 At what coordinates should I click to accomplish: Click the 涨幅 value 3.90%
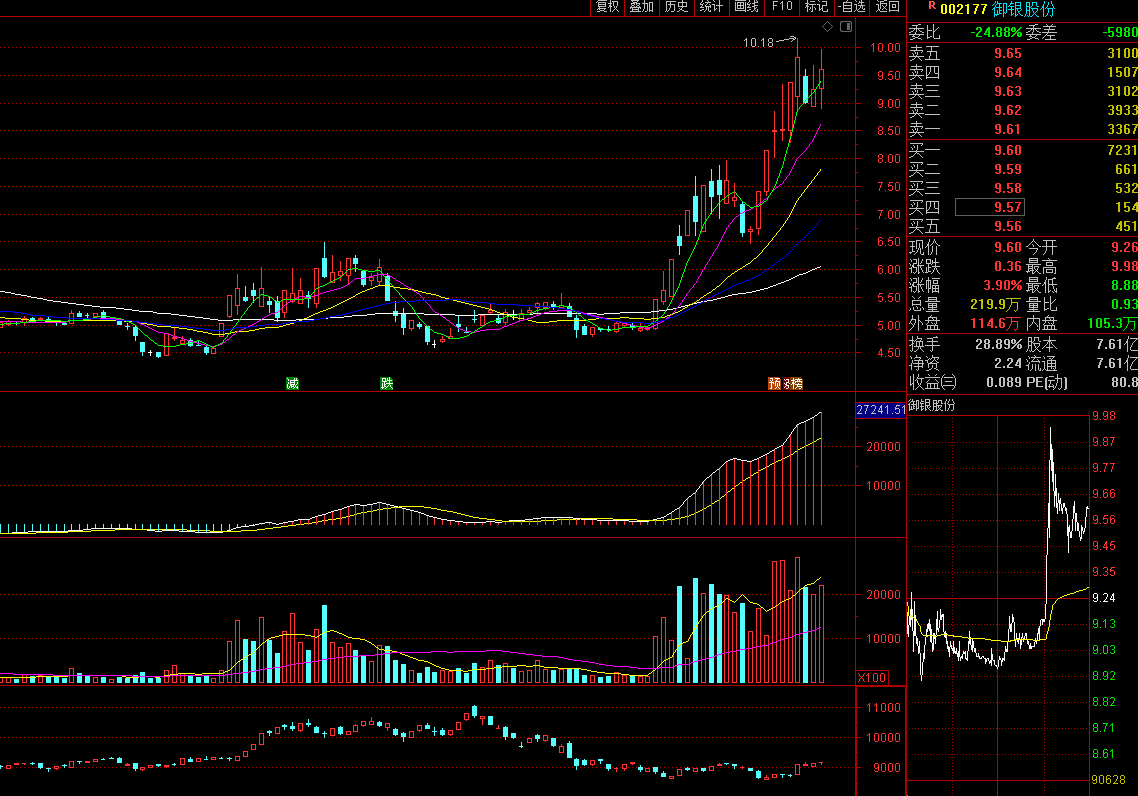pos(1002,286)
